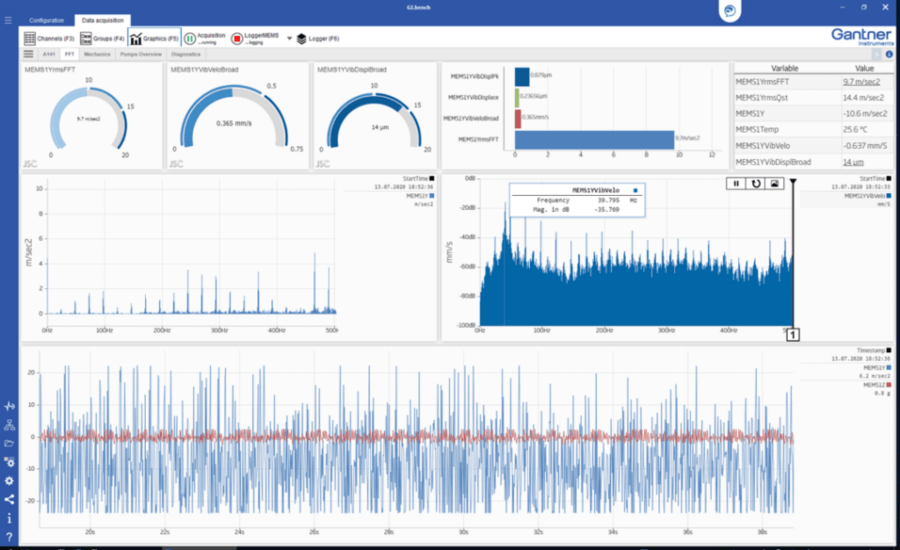Expand the dashboard page list menu
Image resolution: width=900 pixels, height=550 pixels.
coord(29,54)
